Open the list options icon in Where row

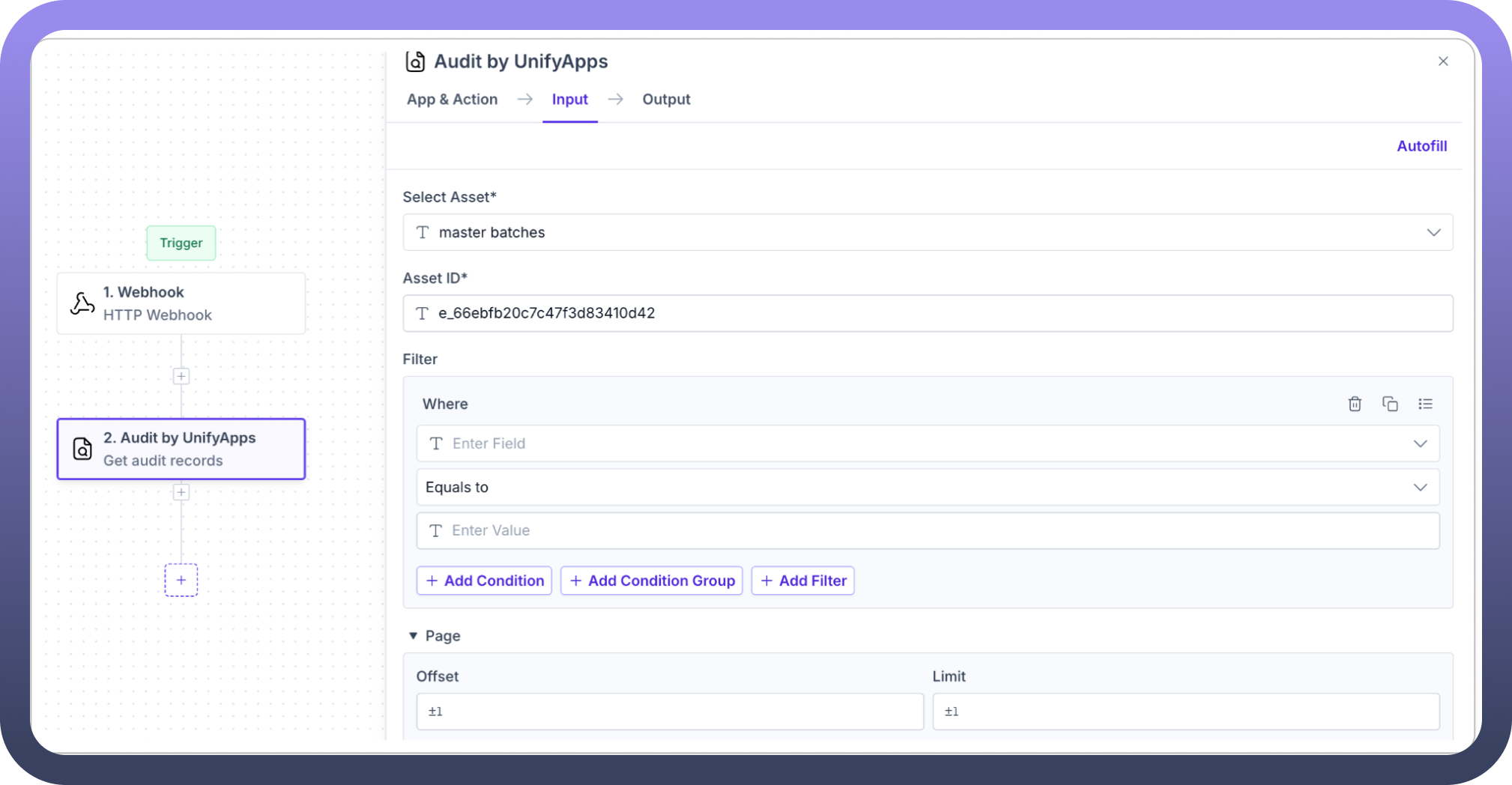[x=1425, y=404]
